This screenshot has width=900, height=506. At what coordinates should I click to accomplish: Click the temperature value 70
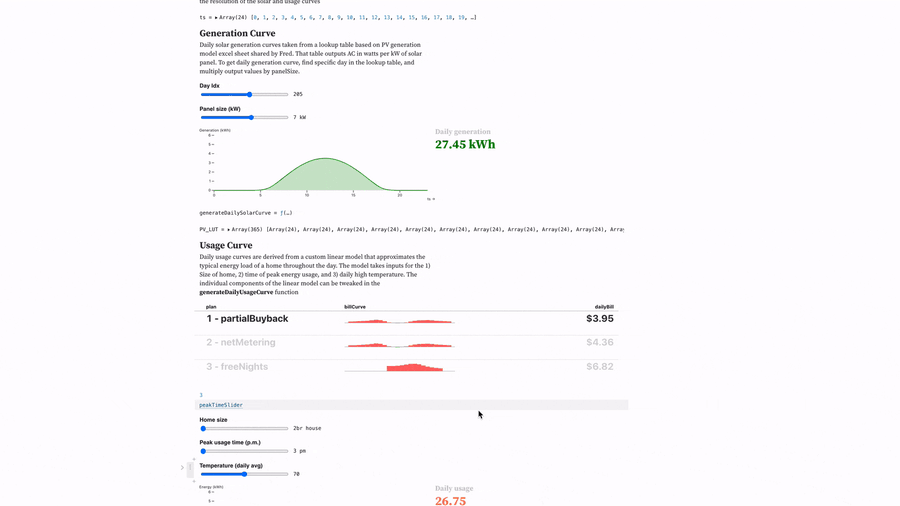pos(296,474)
